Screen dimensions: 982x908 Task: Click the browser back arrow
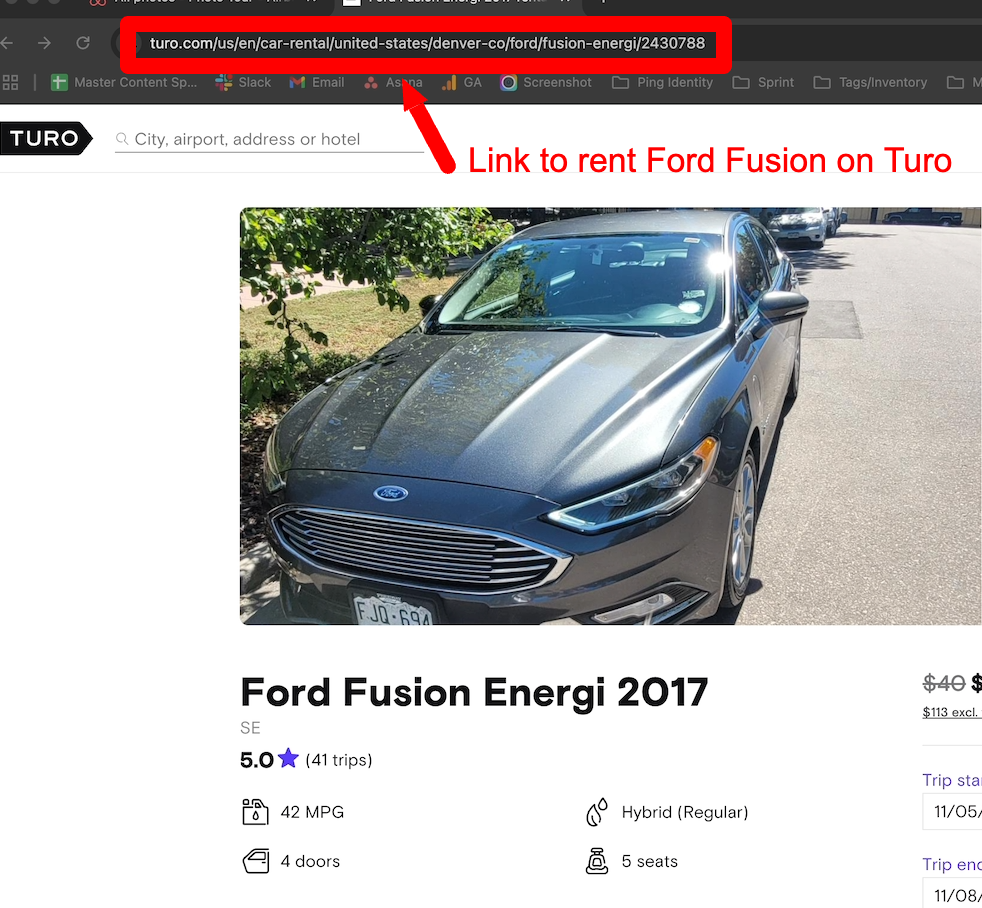click(x=7, y=43)
